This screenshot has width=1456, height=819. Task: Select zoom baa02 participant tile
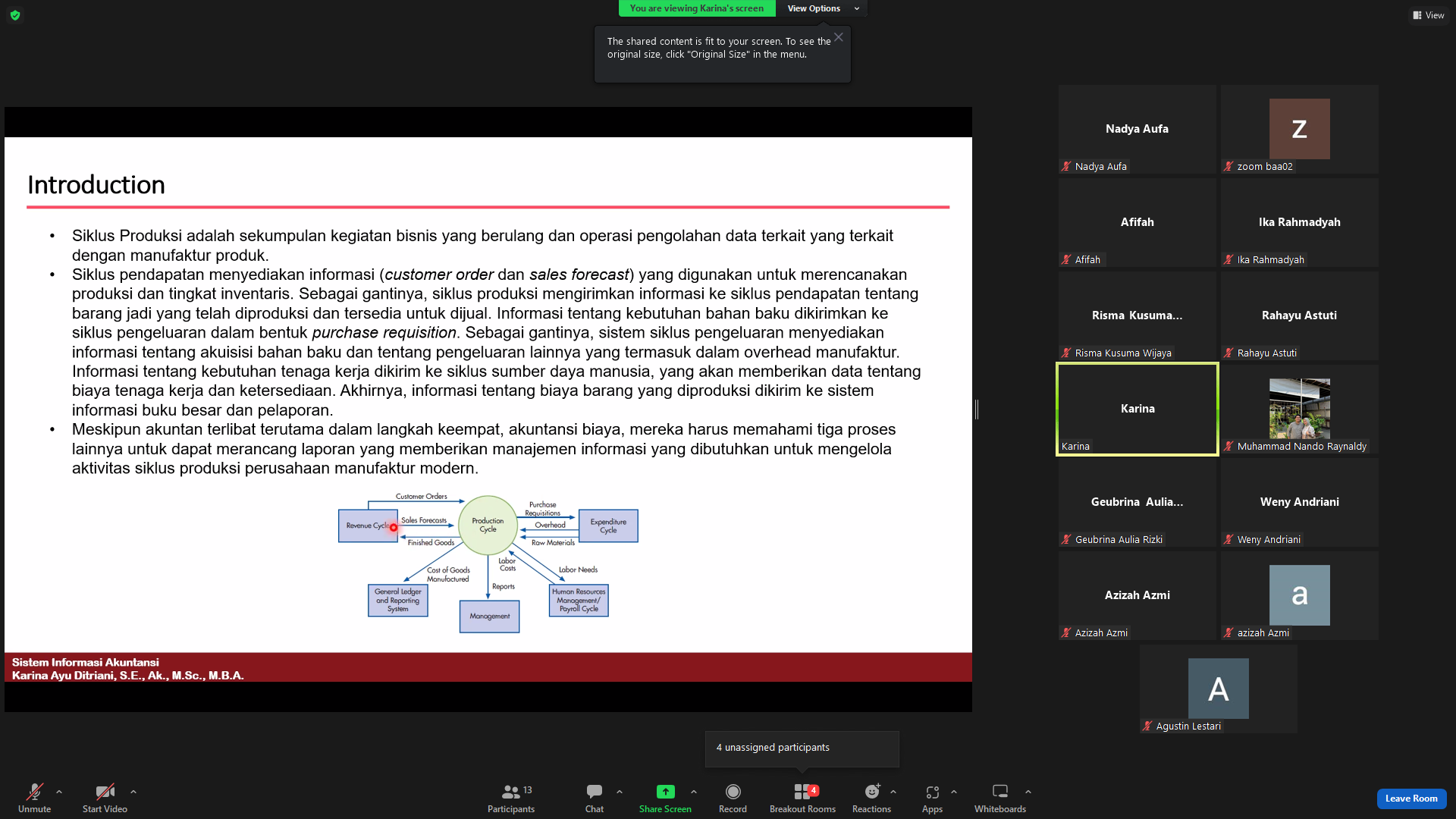pos(1299,129)
